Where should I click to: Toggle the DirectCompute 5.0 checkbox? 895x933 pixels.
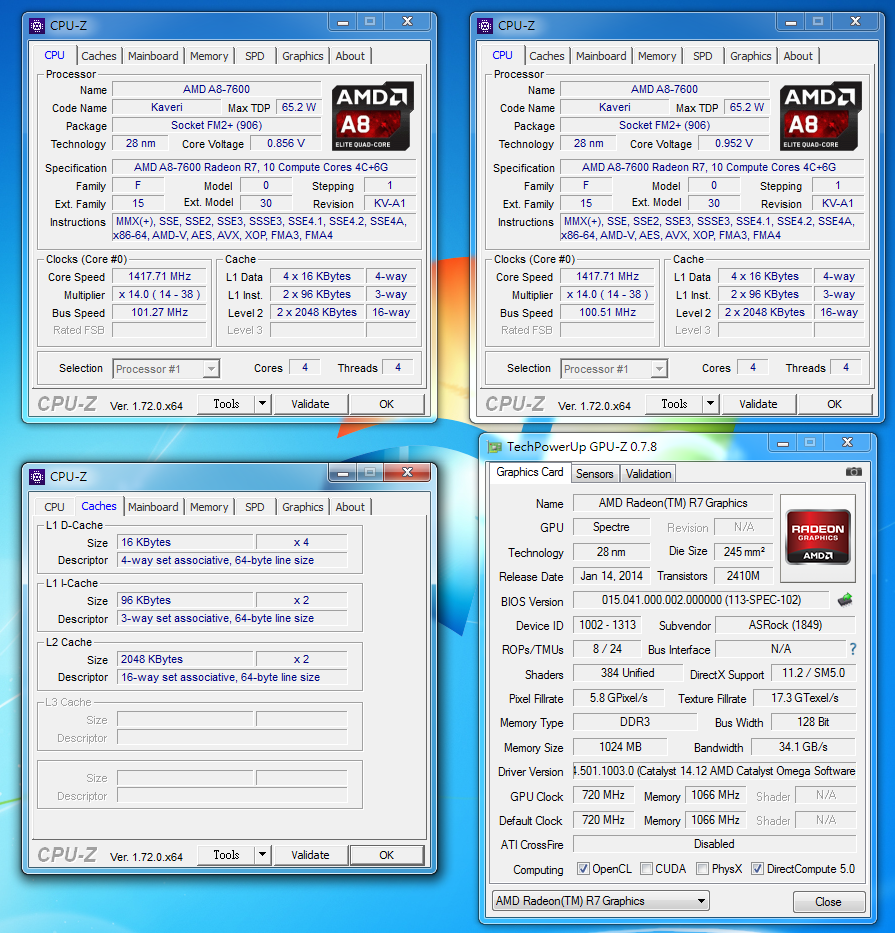757,869
